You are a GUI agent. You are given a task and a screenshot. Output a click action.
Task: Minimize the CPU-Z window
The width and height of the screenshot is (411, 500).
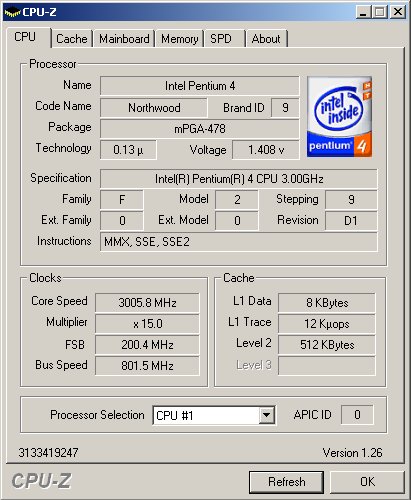click(x=364, y=12)
